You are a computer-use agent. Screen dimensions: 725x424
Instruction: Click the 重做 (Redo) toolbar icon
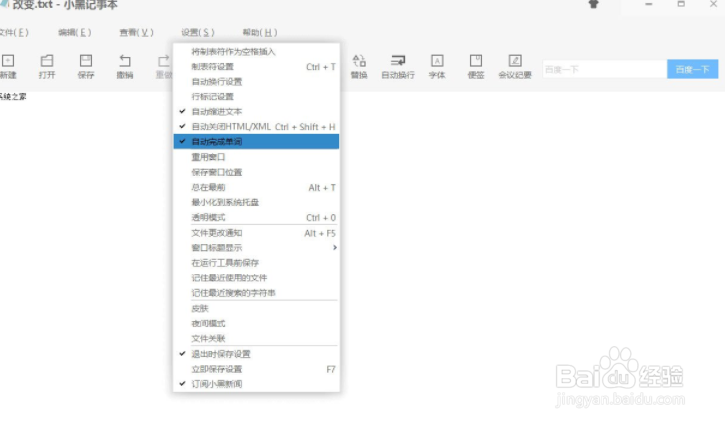164,66
